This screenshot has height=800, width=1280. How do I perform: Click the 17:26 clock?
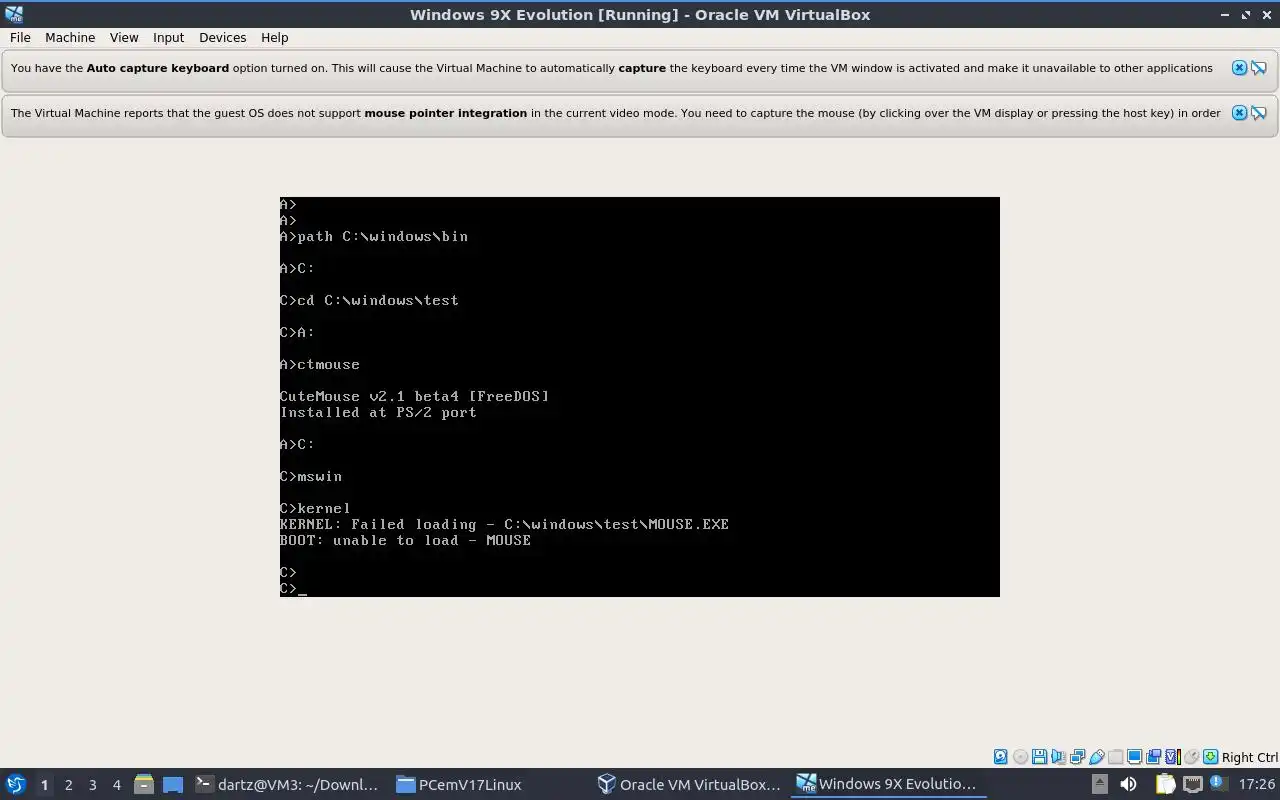[x=1257, y=784]
